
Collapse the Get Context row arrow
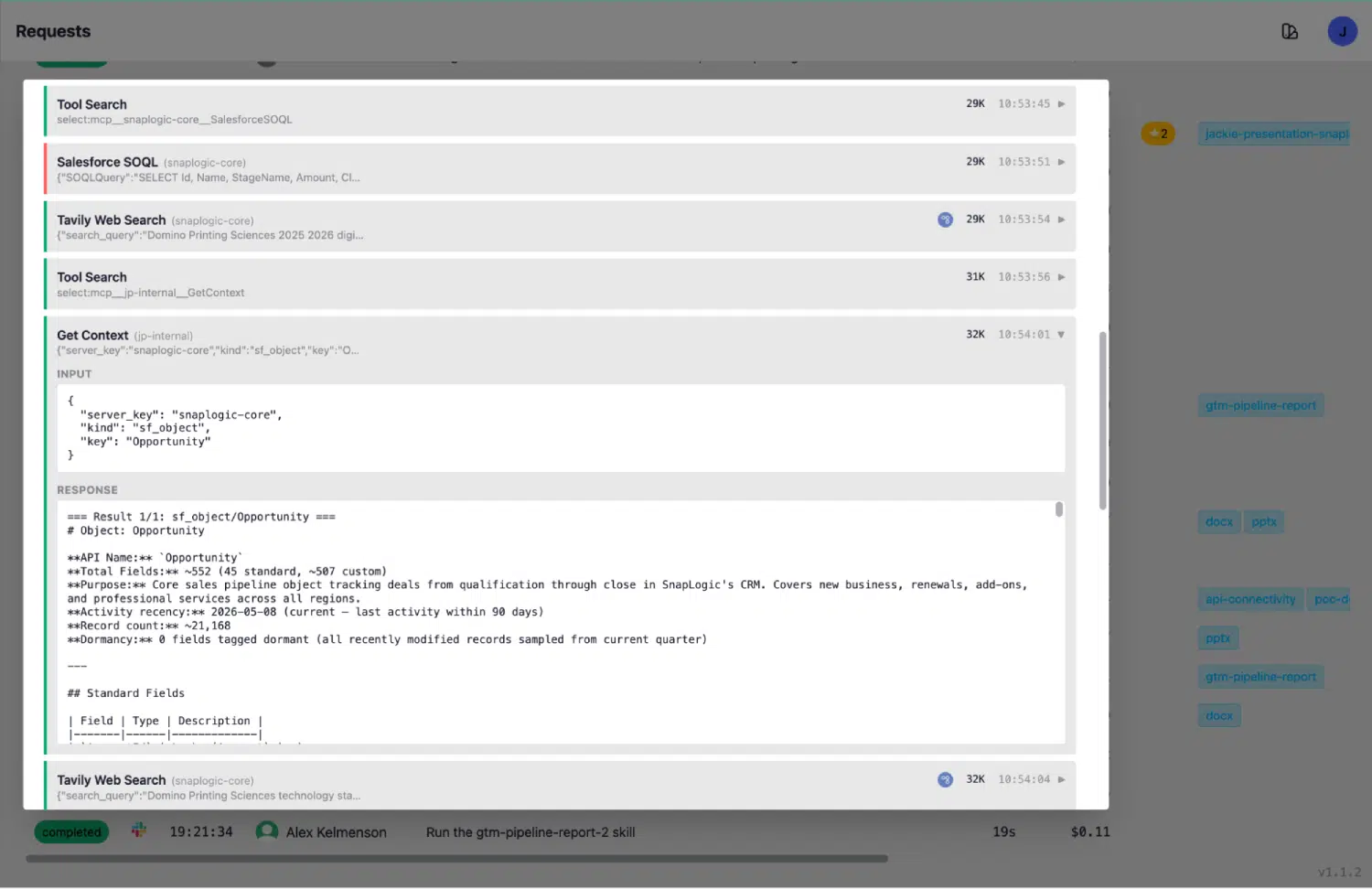(1061, 335)
